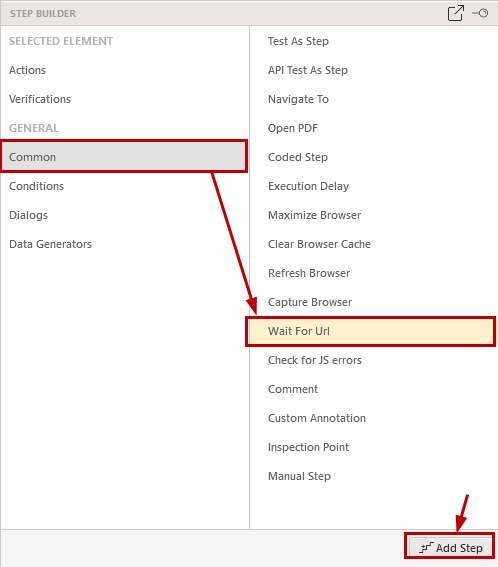The height and width of the screenshot is (567, 498).
Task: Select the Data Generators category
Action: (50, 244)
